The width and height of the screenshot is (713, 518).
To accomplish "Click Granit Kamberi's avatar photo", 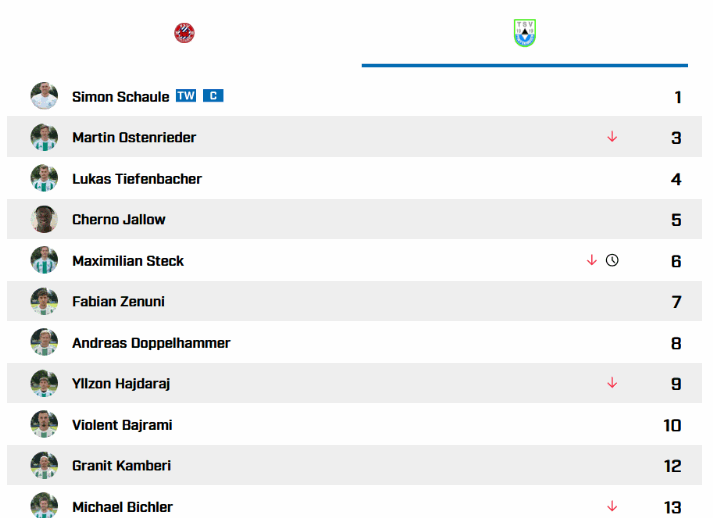I will coord(44,466).
